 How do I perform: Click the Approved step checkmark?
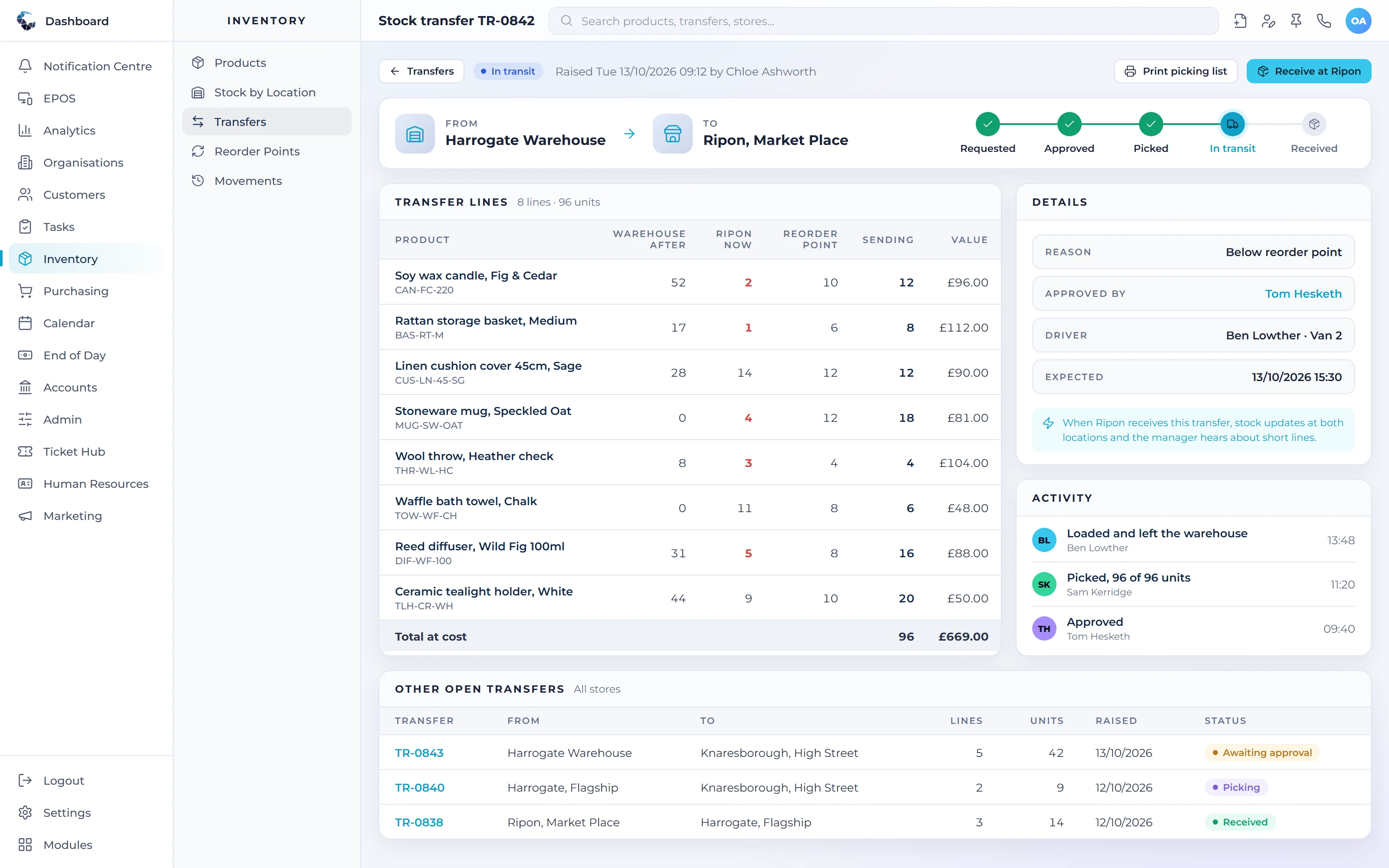(x=1069, y=124)
